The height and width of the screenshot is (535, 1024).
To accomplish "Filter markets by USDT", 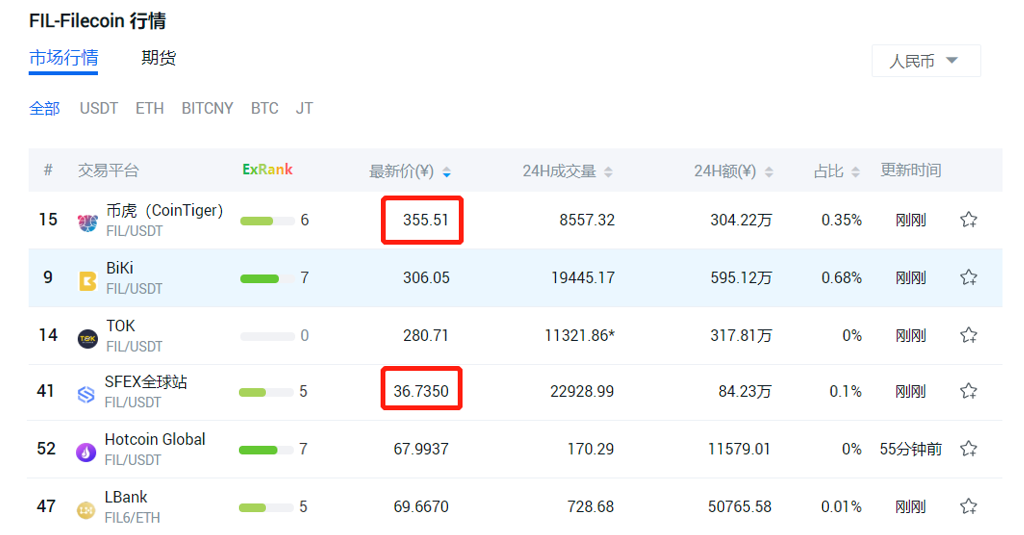I will tap(99, 108).
